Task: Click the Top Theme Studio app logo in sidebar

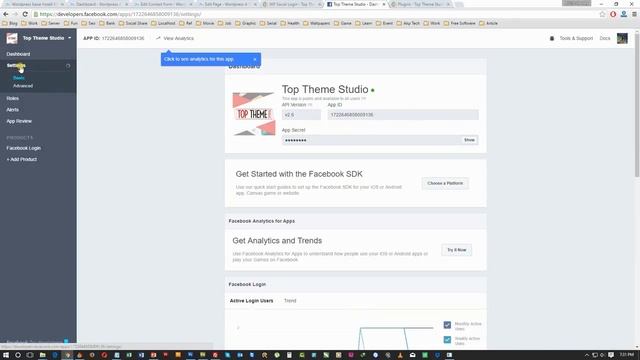Action: [x=12, y=38]
